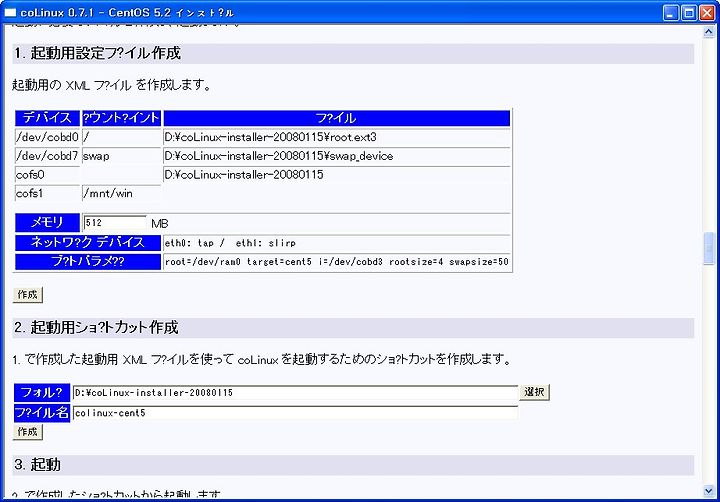The image size is (720, 502).
Task: Click the scrollbar up arrow
Action: [x=709, y=31]
